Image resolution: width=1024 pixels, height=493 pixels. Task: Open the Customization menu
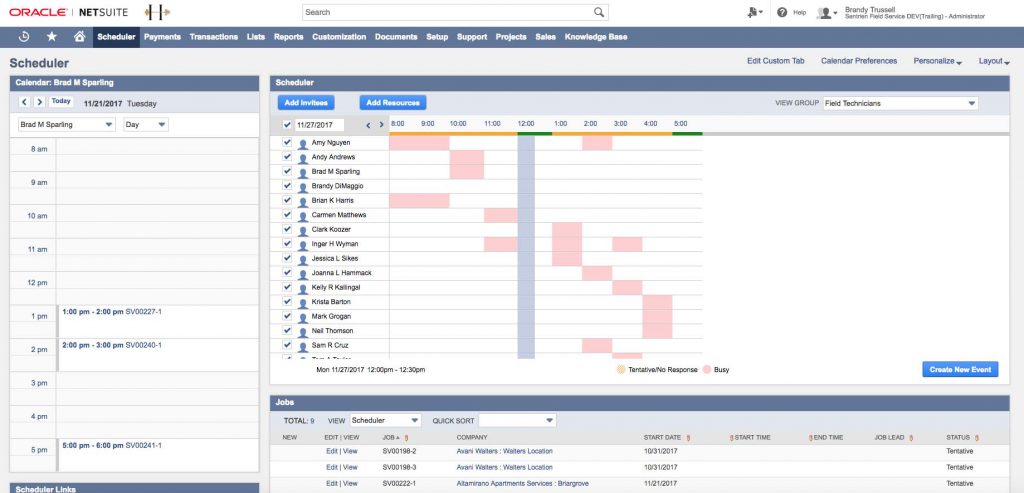[x=339, y=37]
